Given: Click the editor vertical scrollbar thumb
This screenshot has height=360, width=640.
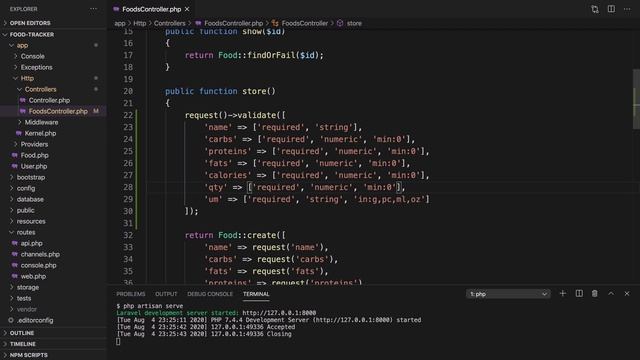Looking at the screenshot, I should pos(636,99).
